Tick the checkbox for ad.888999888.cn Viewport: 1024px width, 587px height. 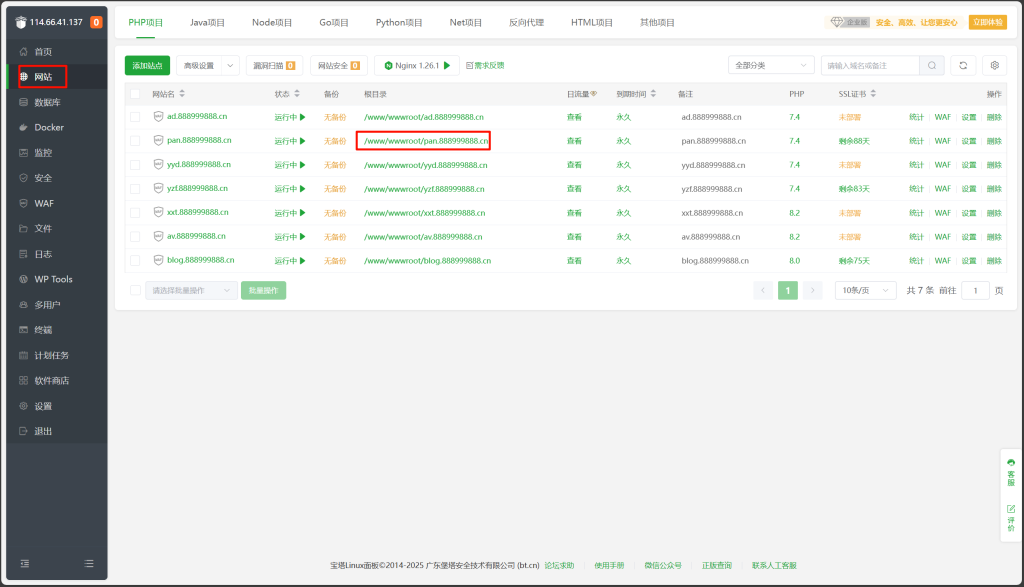[135, 117]
